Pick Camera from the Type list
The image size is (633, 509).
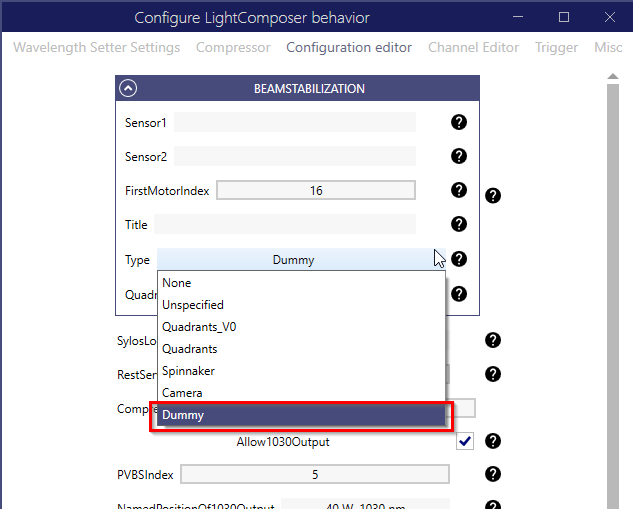(x=301, y=393)
